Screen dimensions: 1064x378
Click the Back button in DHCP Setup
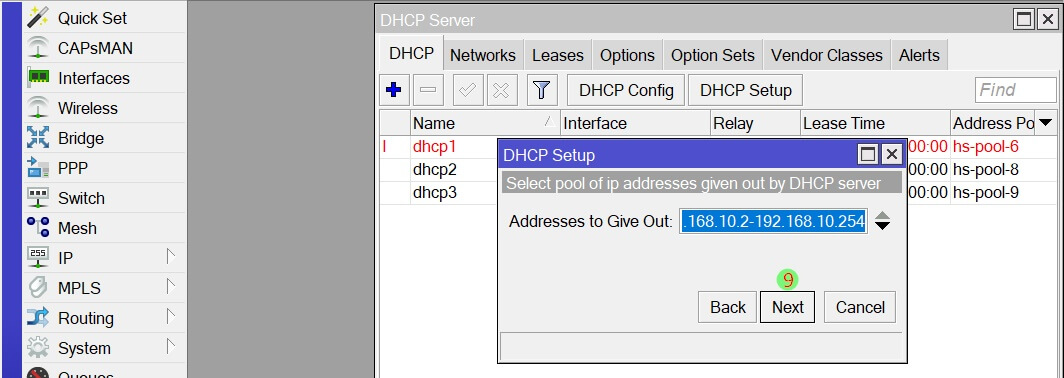(x=727, y=307)
